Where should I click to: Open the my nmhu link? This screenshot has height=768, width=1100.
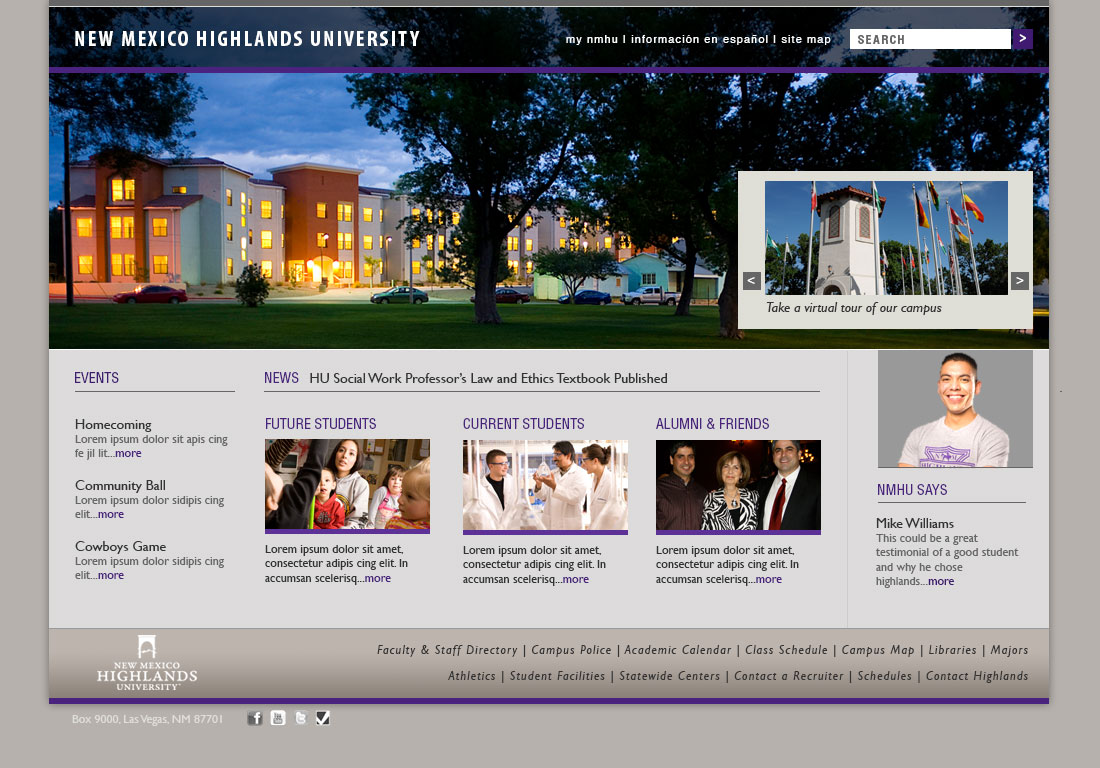pyautogui.click(x=591, y=39)
